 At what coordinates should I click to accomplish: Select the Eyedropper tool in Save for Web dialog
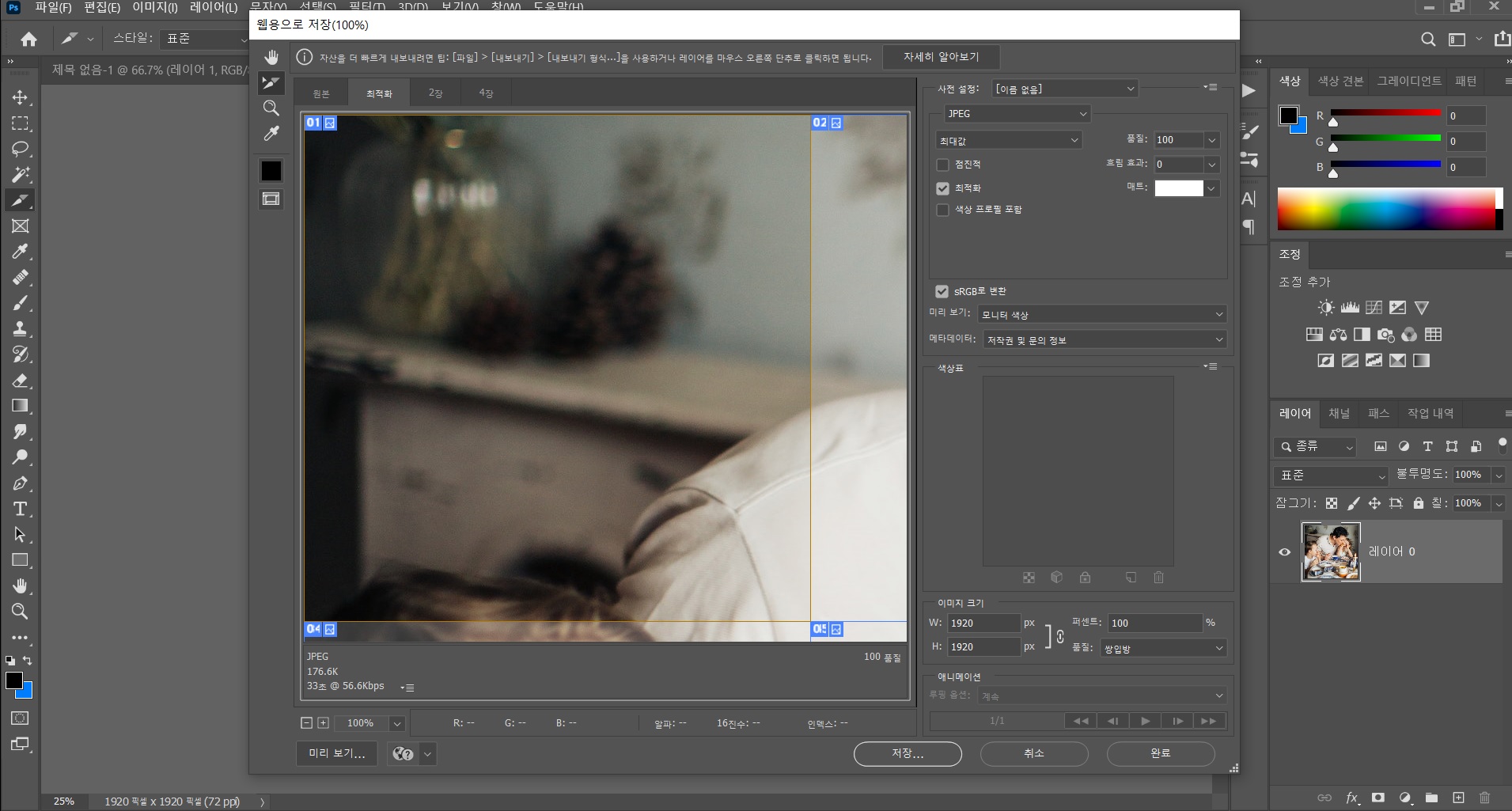pos(271,134)
